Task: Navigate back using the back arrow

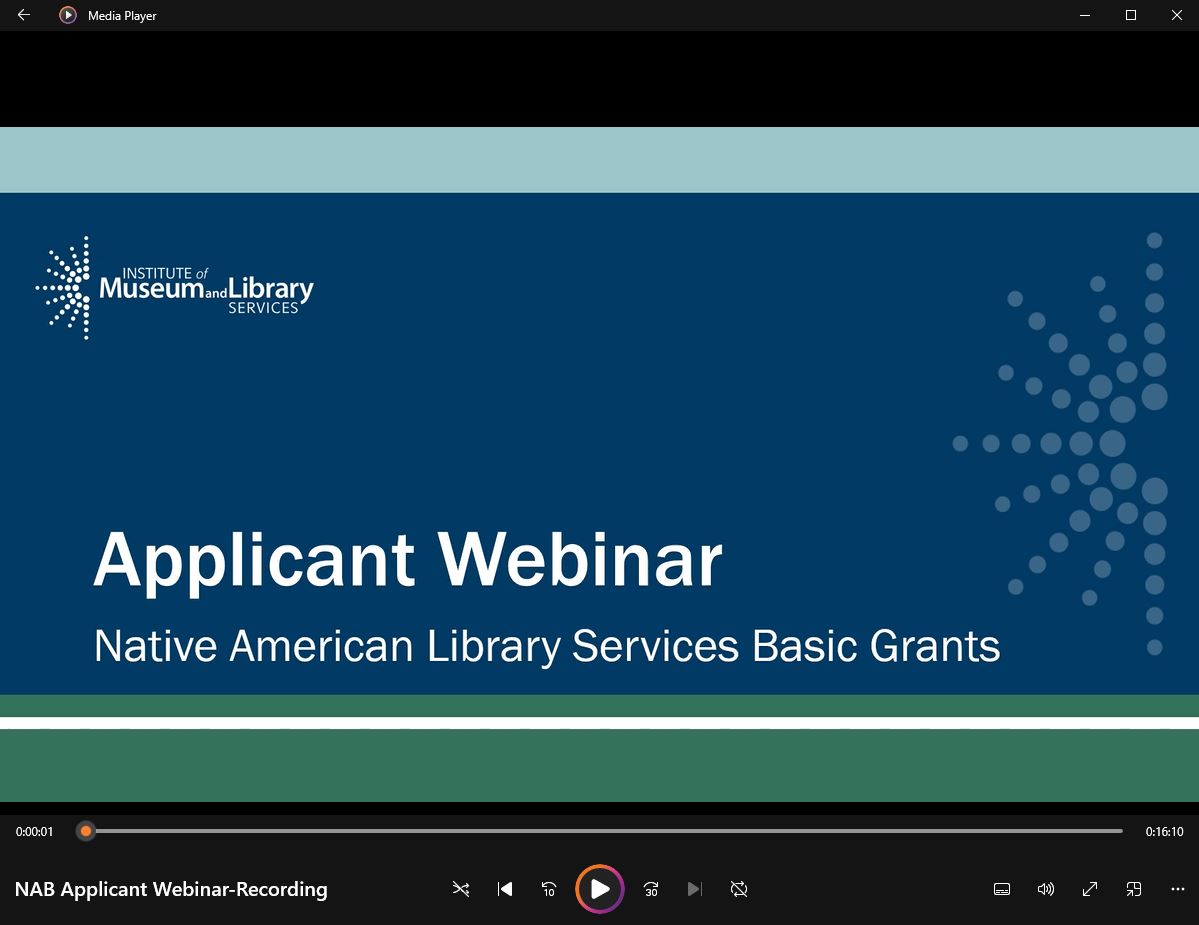Action: coord(23,15)
